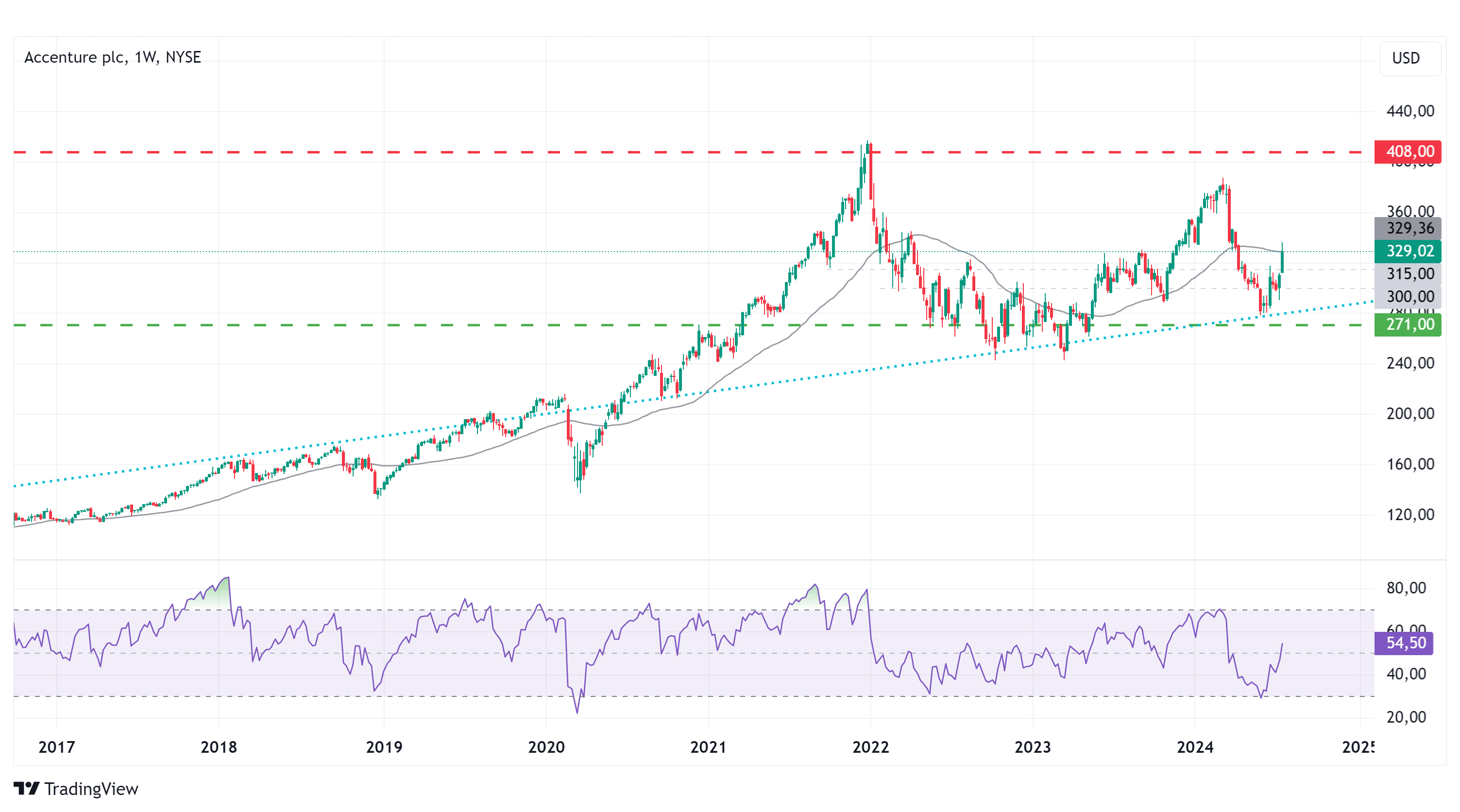Viewport: 1460px width, 812px height.
Task: Click the 40,00 RSI axis label
Action: pos(1406,674)
